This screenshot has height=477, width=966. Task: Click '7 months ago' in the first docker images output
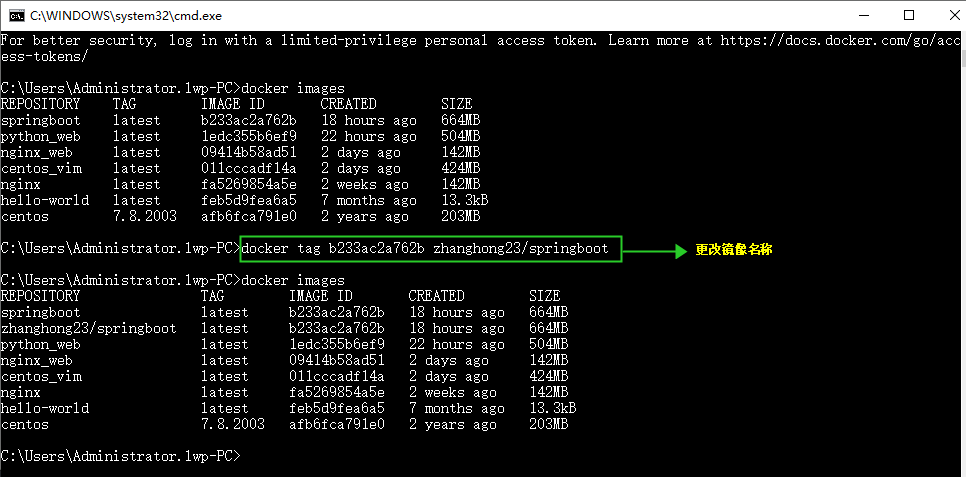tap(368, 201)
